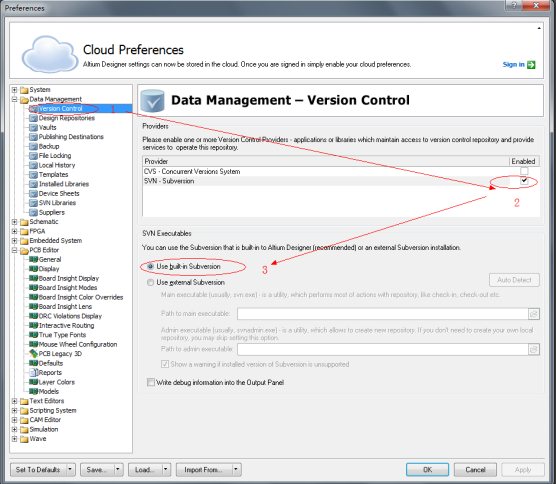Screen dimensions: 556x484
Task: Expand the Embedded System folder
Action: tap(15, 241)
